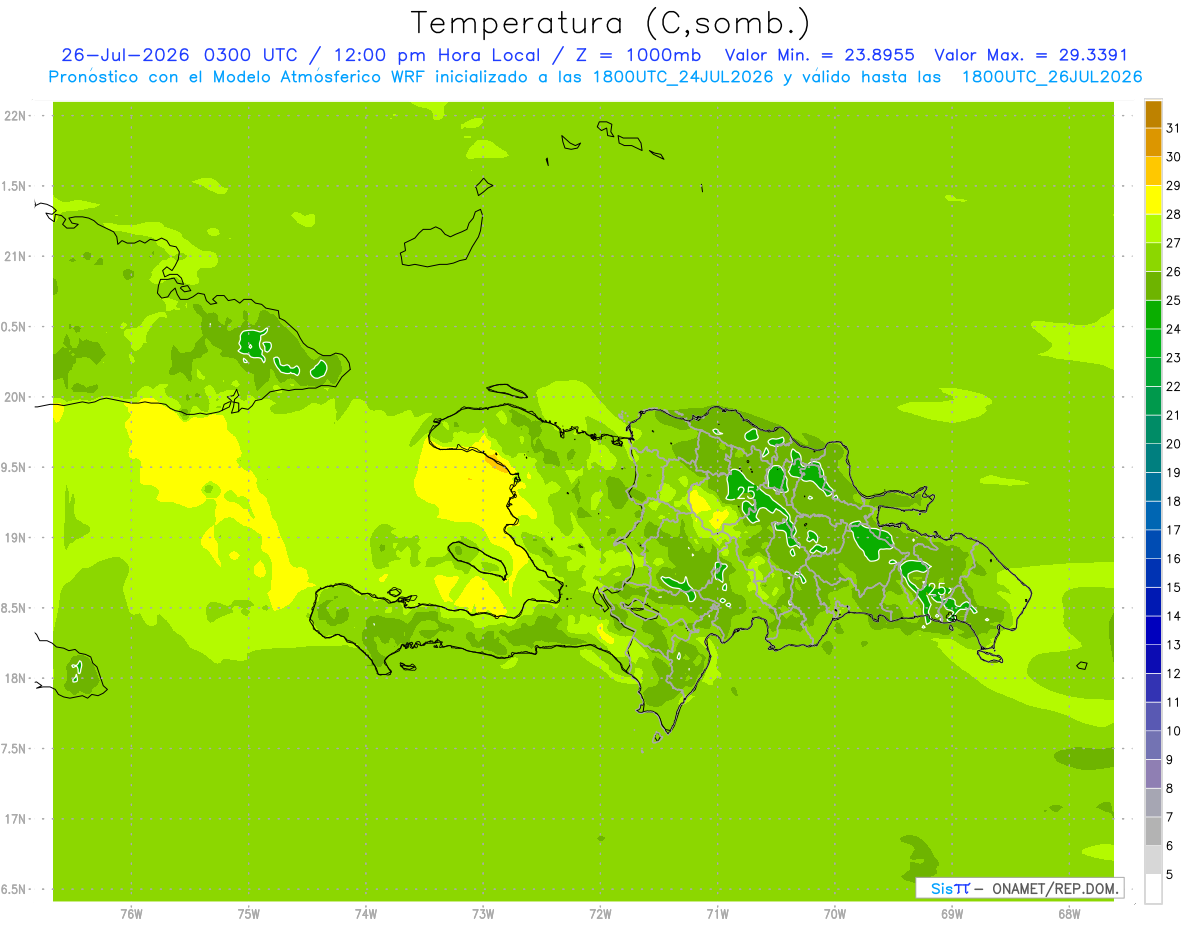Click the Valor Min. = 23.8955 text
The image size is (1200, 927).
coord(819,56)
